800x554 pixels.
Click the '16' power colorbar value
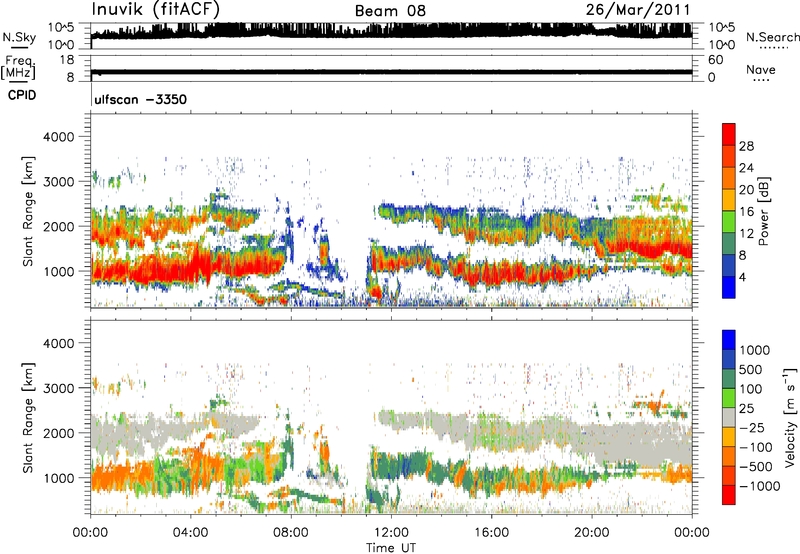[x=746, y=211]
